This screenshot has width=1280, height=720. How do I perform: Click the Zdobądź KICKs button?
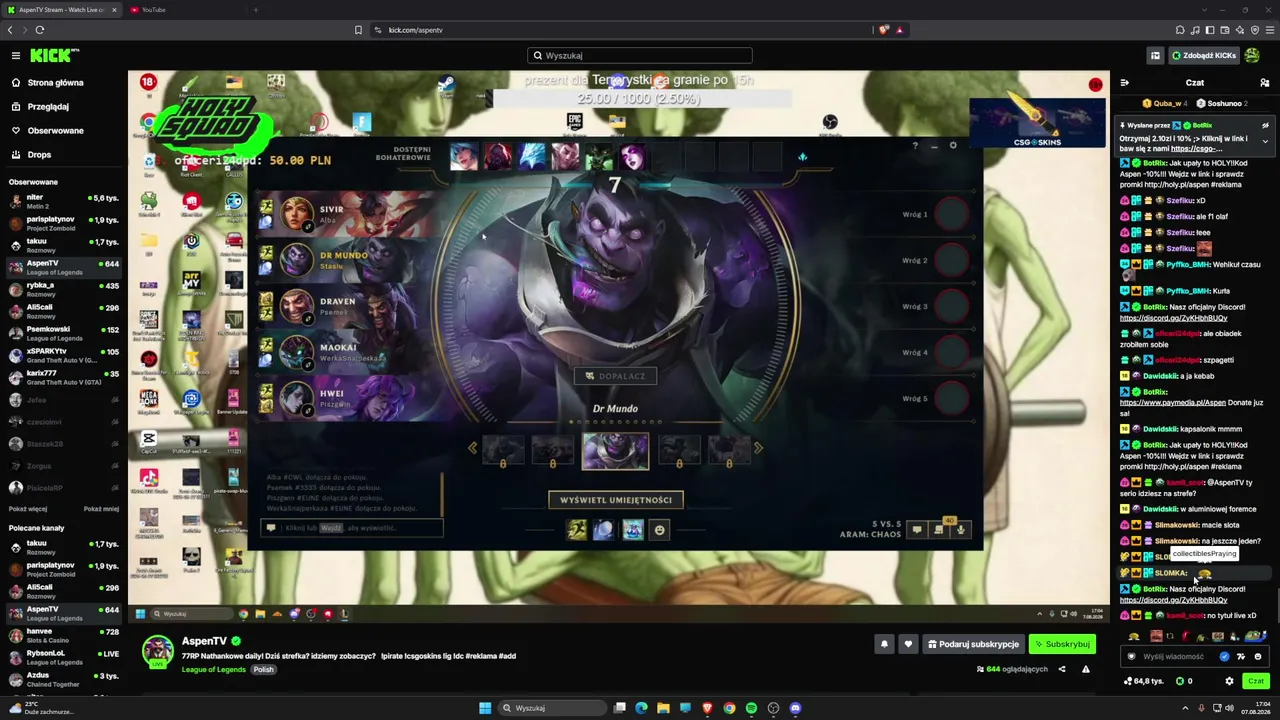pyautogui.click(x=1204, y=56)
